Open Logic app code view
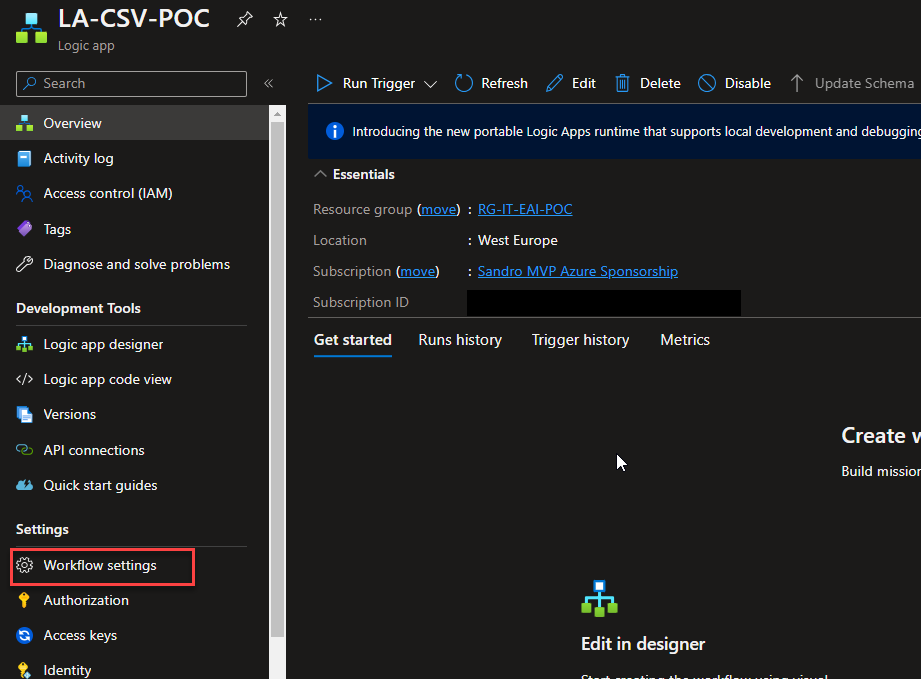Screen dimensions: 921x679 tap(107, 379)
